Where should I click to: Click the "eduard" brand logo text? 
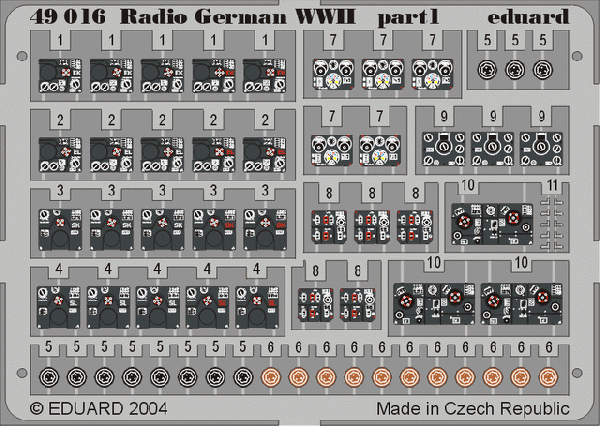point(528,17)
